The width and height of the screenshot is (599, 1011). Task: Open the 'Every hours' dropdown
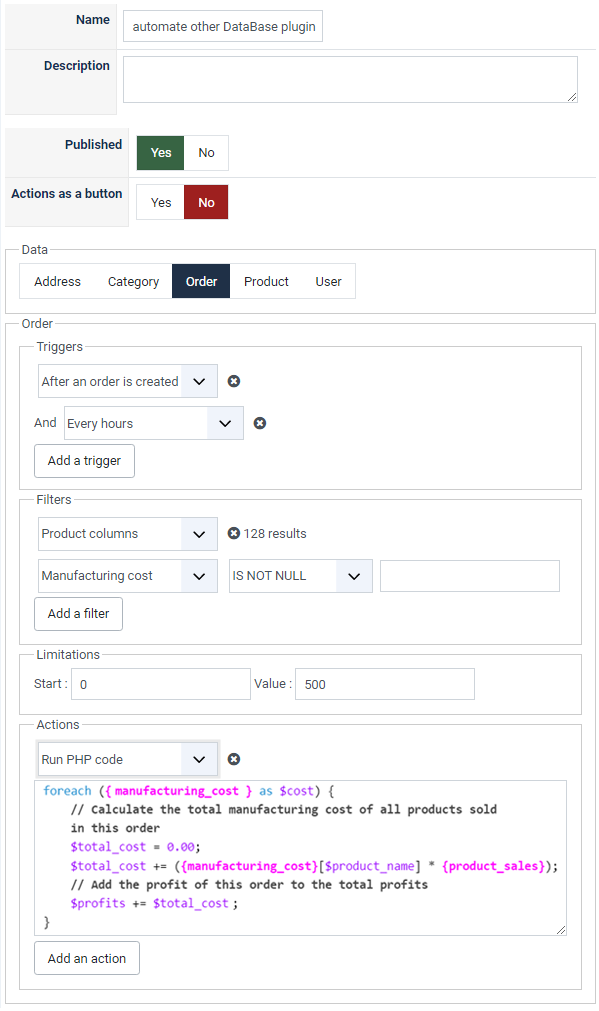(x=154, y=423)
